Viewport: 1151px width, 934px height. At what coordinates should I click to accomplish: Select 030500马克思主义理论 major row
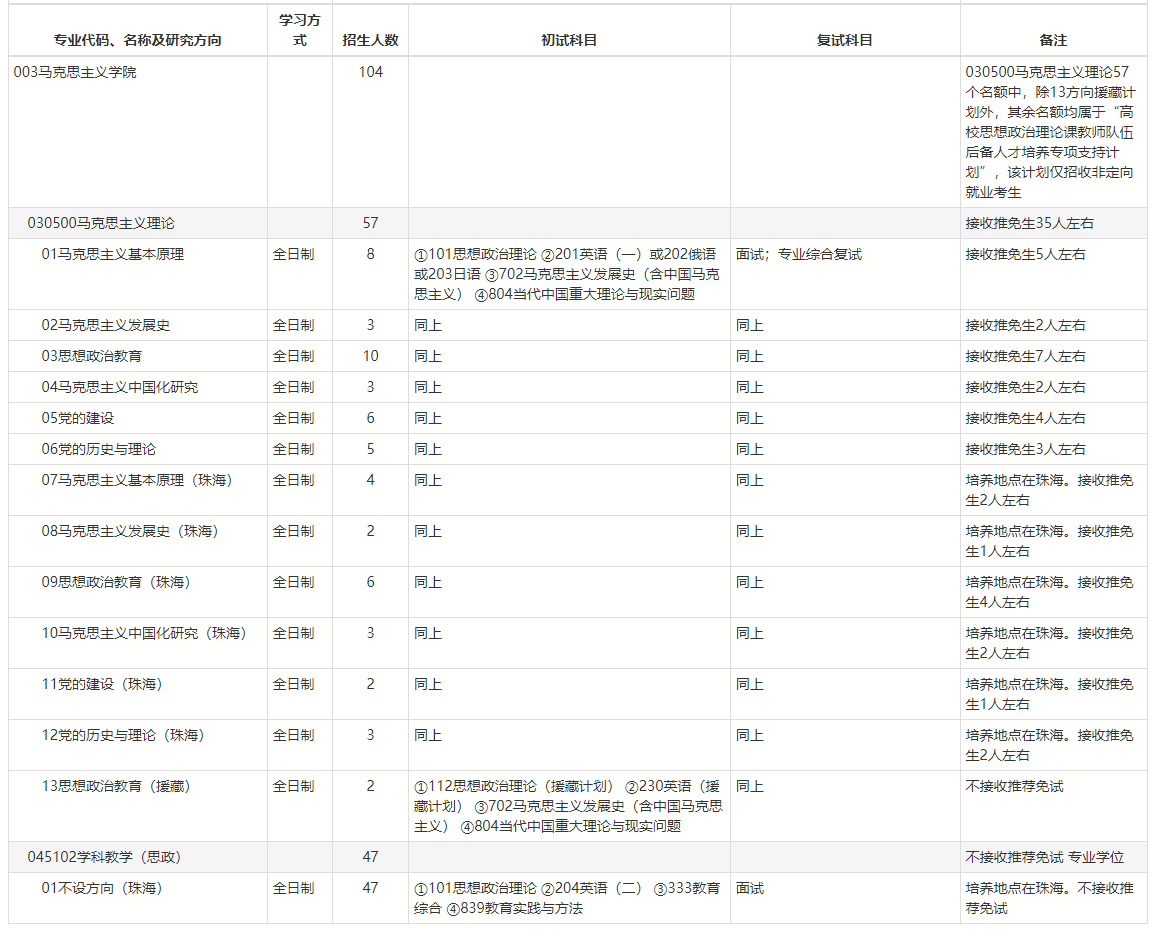pos(577,223)
